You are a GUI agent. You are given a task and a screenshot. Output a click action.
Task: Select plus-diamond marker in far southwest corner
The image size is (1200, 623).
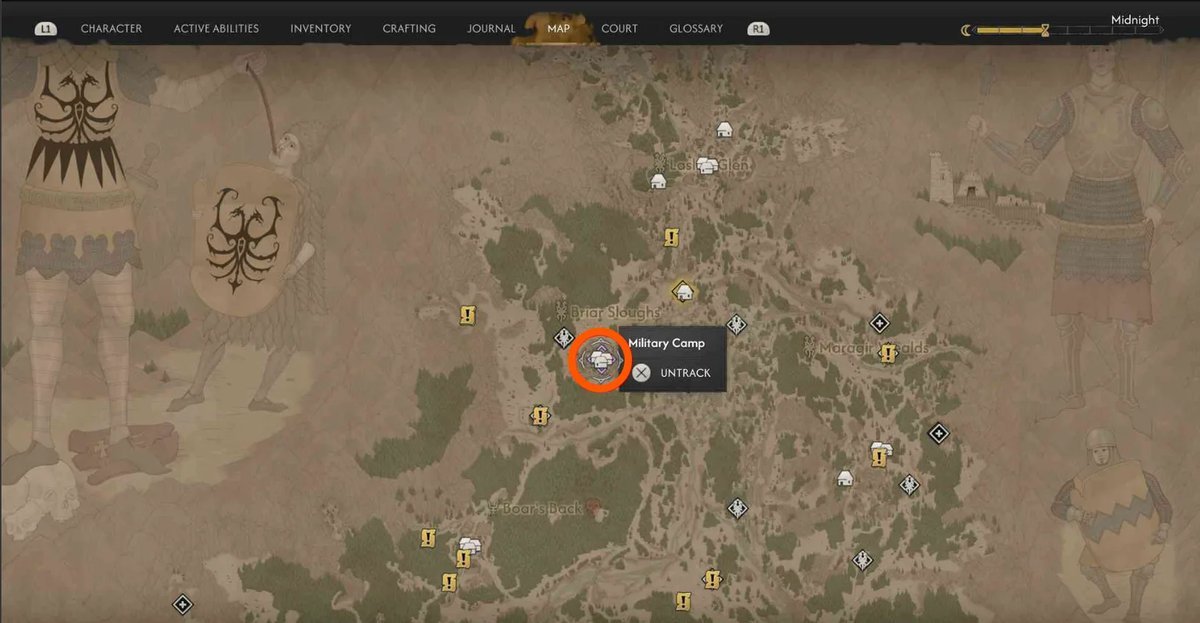182,604
